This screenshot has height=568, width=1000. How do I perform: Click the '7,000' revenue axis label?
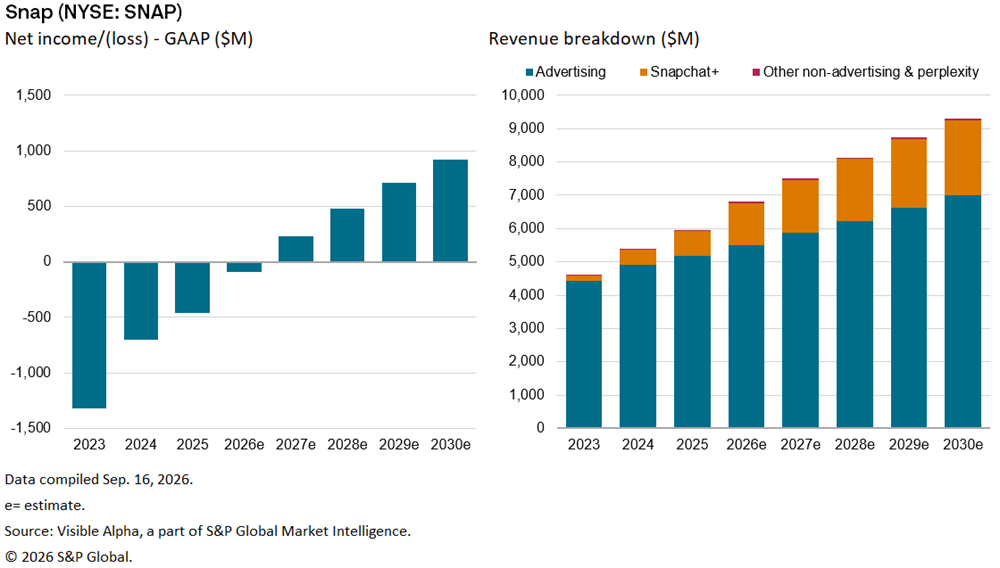527,195
